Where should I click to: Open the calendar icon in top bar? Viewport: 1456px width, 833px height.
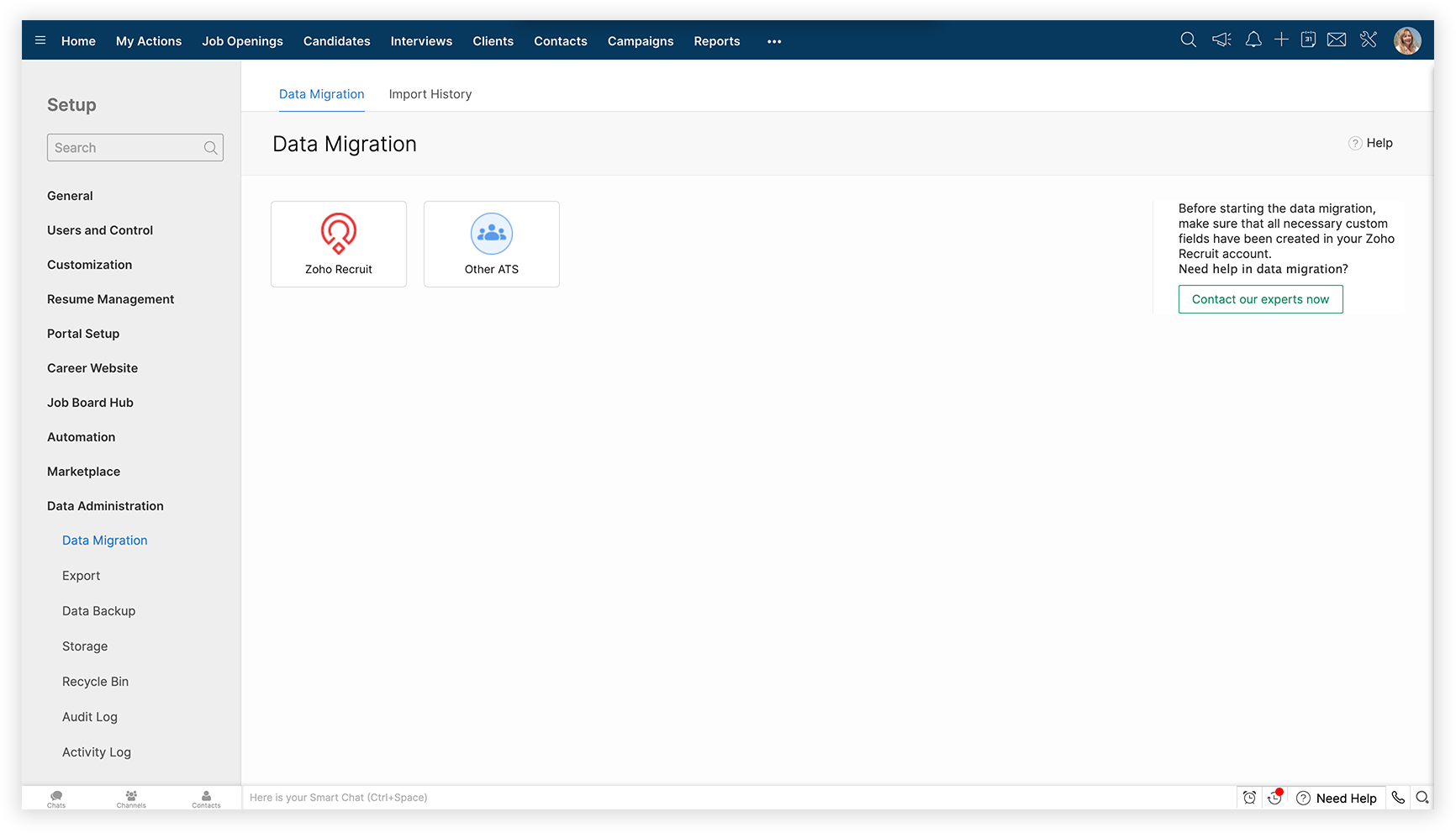pyautogui.click(x=1308, y=40)
